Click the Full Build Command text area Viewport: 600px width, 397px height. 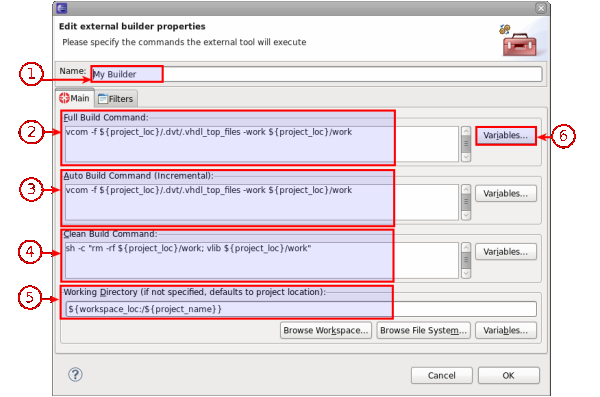(262, 144)
